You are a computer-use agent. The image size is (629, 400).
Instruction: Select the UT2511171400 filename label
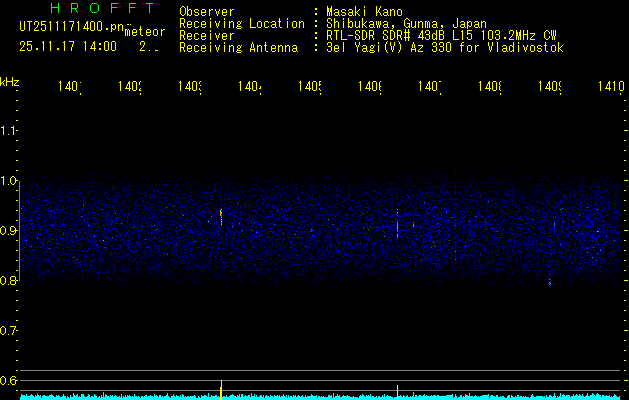(70, 27)
